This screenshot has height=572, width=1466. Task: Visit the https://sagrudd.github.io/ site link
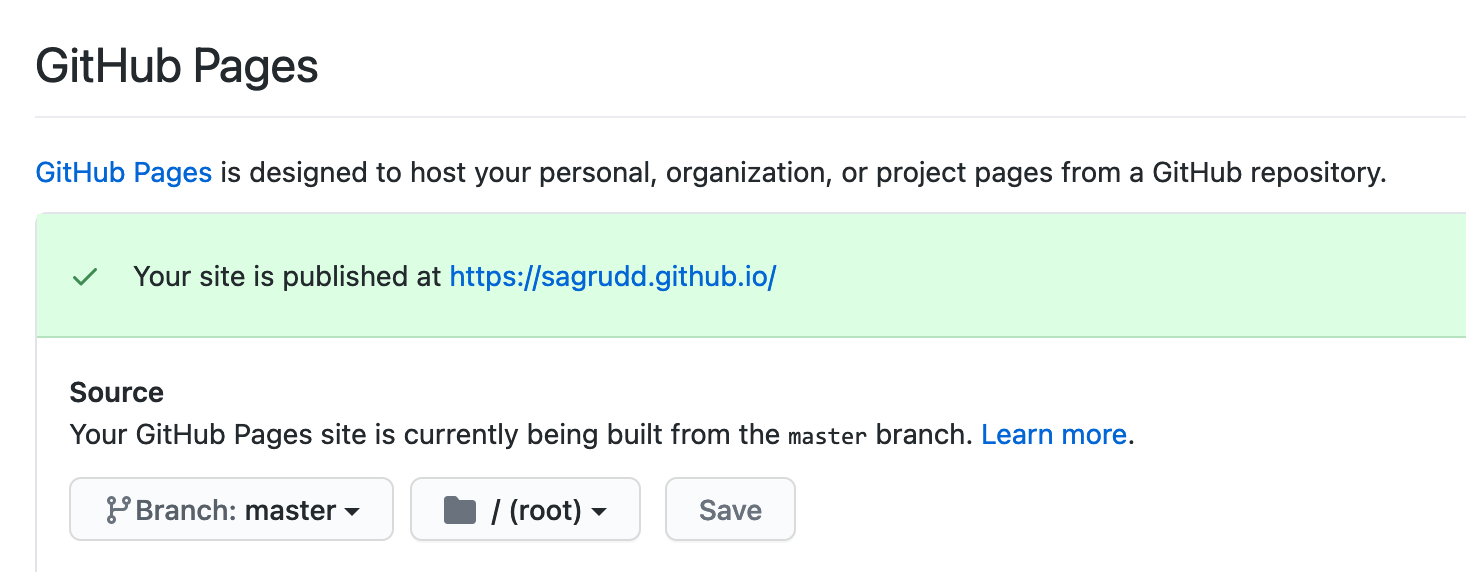point(613,277)
